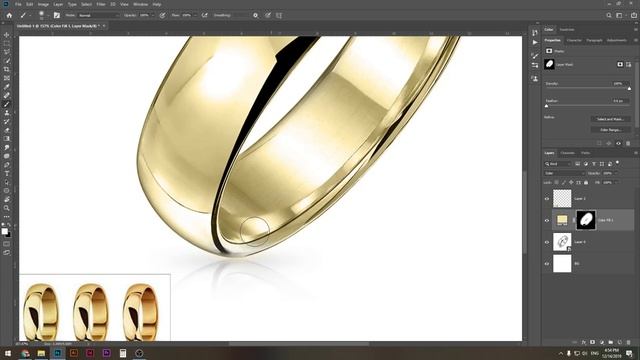The image size is (640, 360).
Task: Select the Color Fill 1 layer mask thumbnail
Action: tap(586, 220)
